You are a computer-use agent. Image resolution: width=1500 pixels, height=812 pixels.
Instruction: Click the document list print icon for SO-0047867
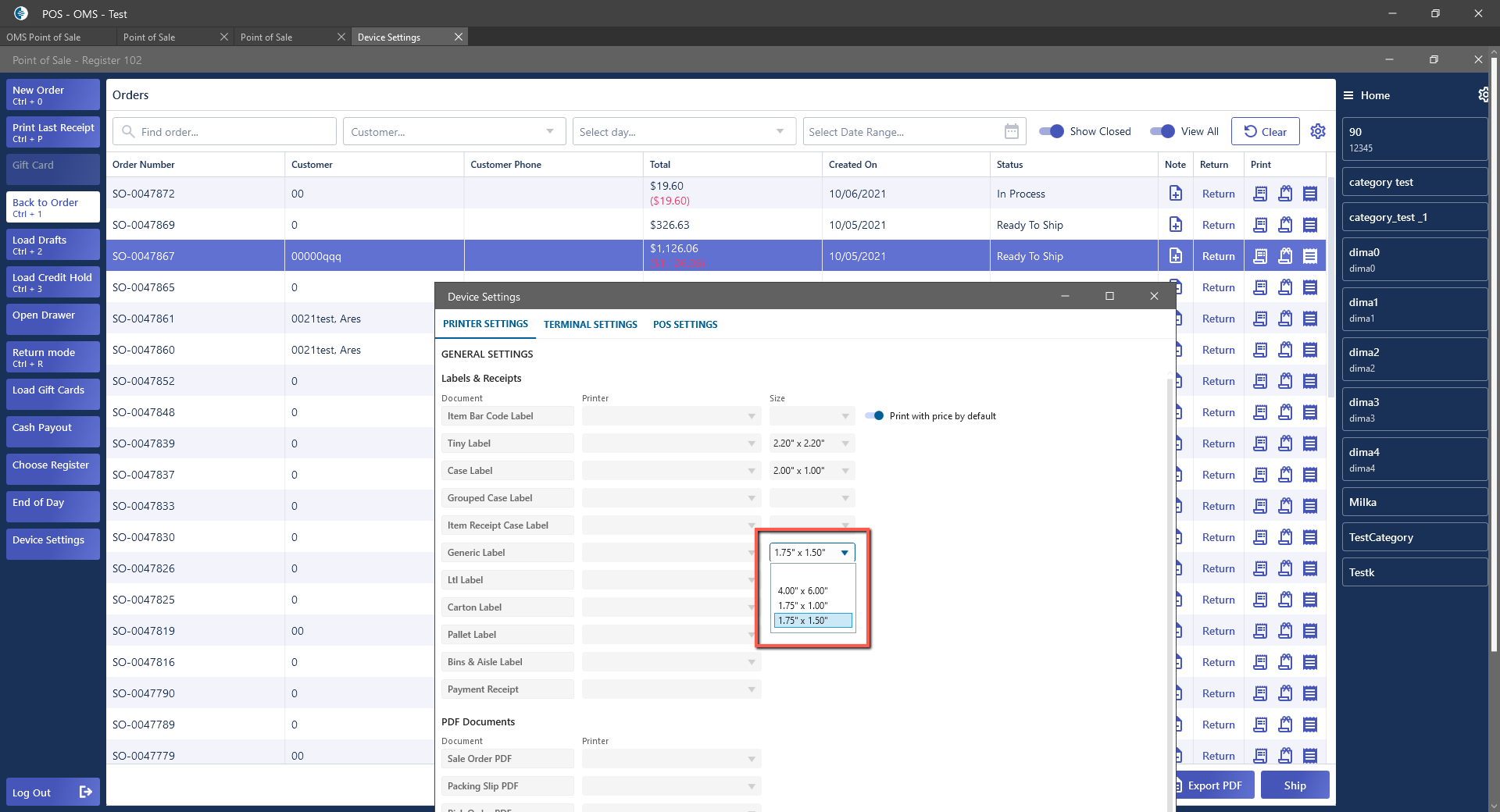1310,256
